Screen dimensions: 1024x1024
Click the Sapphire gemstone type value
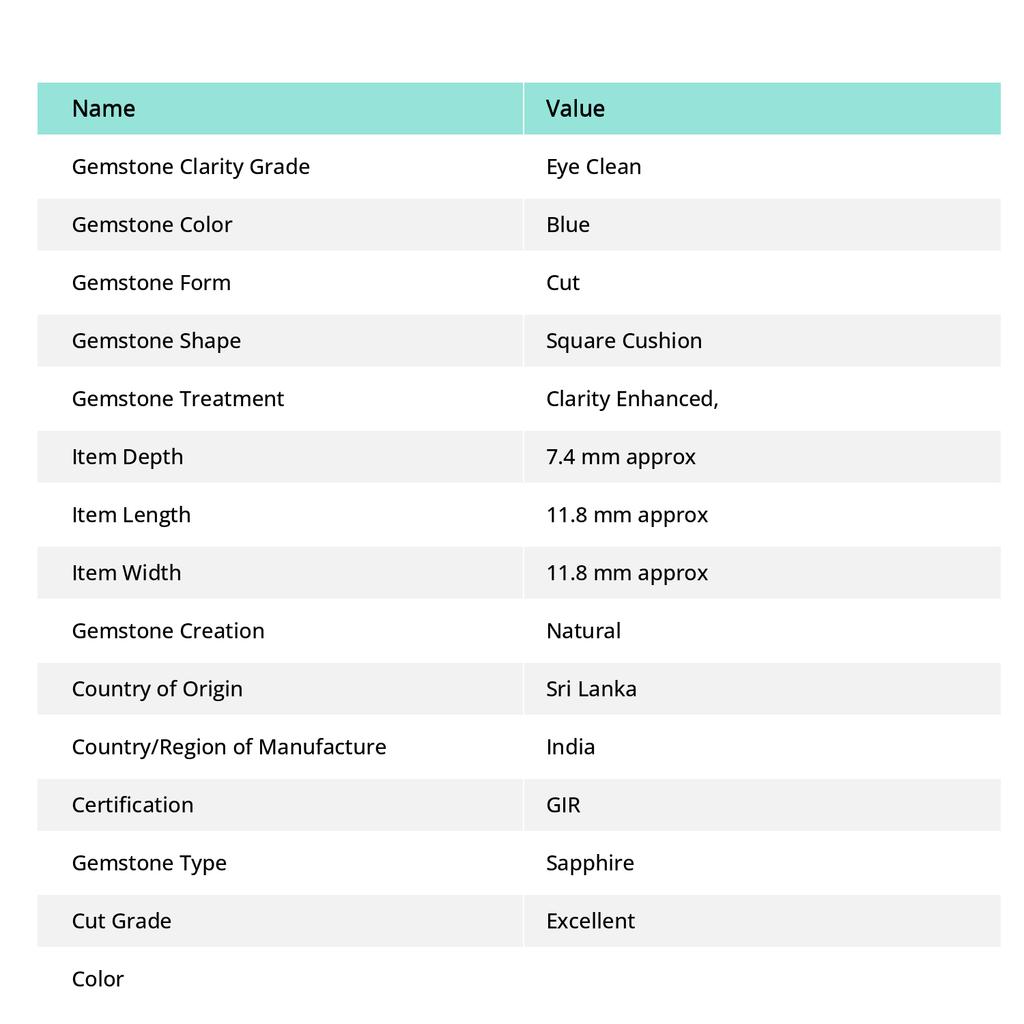coord(590,863)
